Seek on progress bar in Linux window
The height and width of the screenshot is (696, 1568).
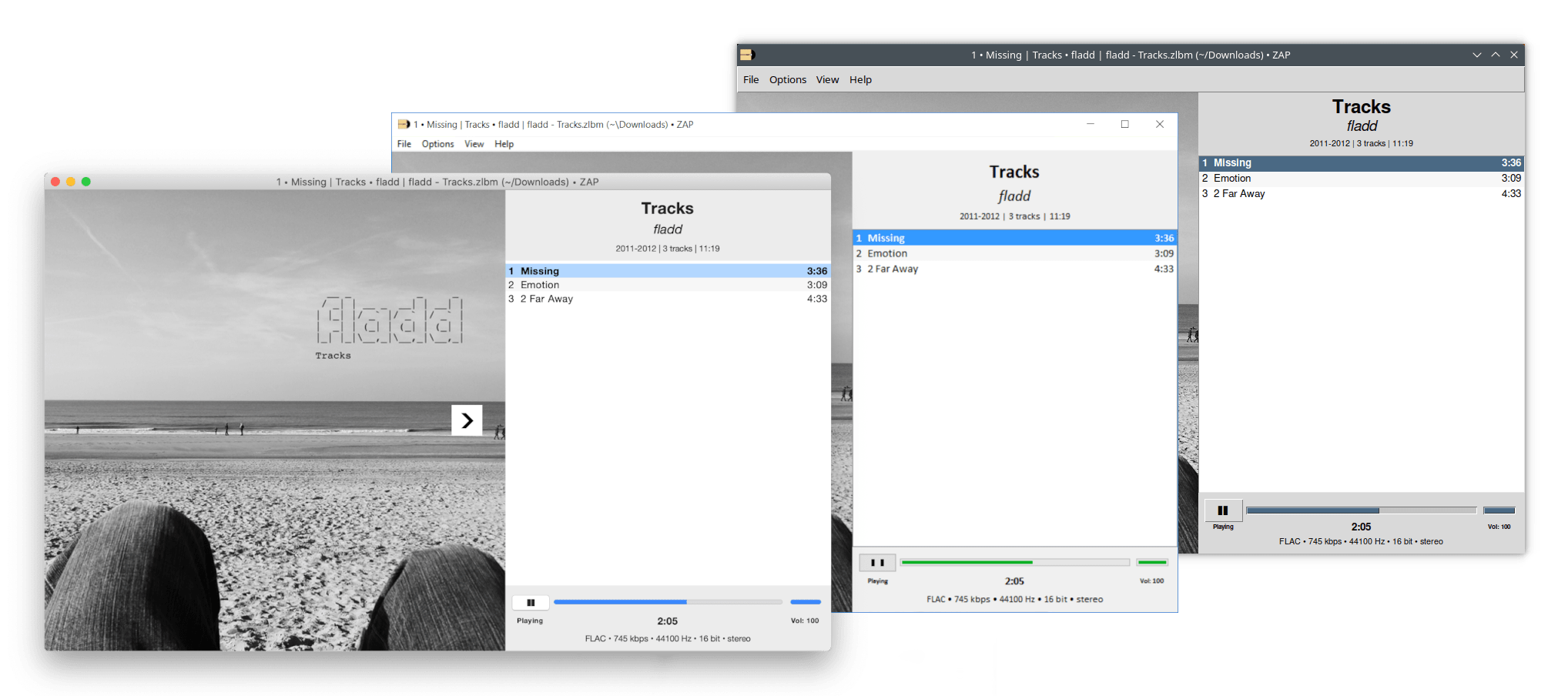[1361, 510]
